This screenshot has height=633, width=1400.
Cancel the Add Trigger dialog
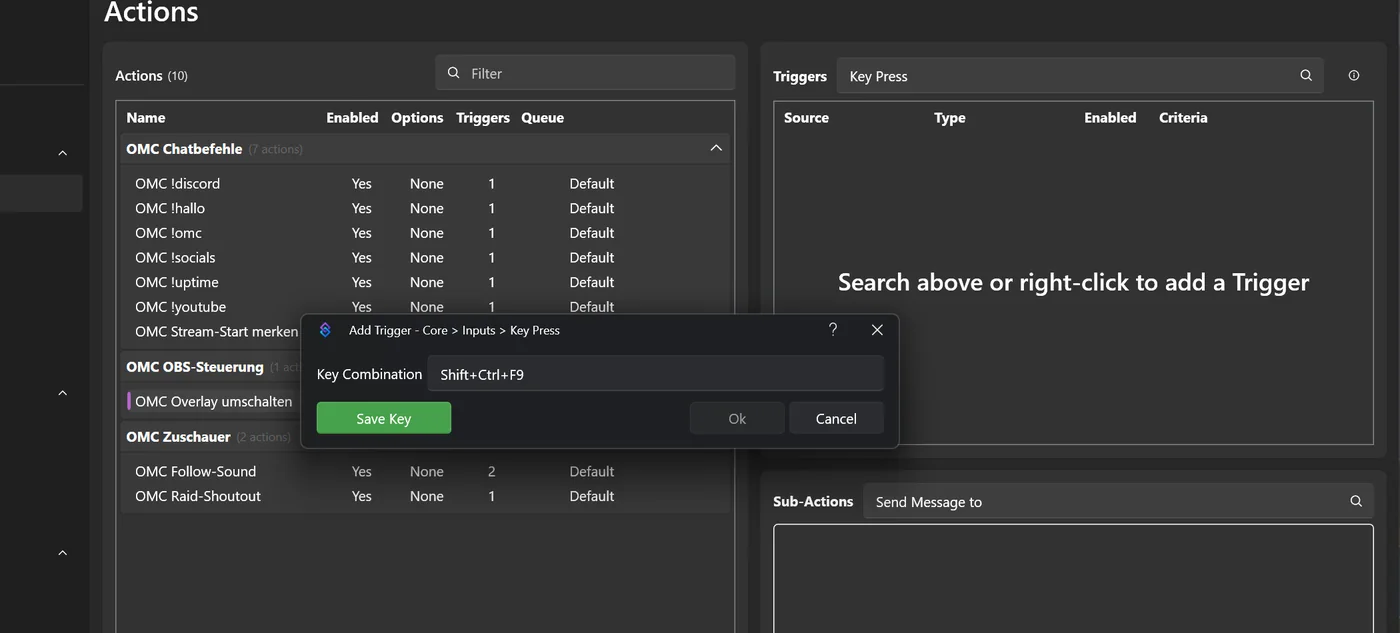point(836,418)
